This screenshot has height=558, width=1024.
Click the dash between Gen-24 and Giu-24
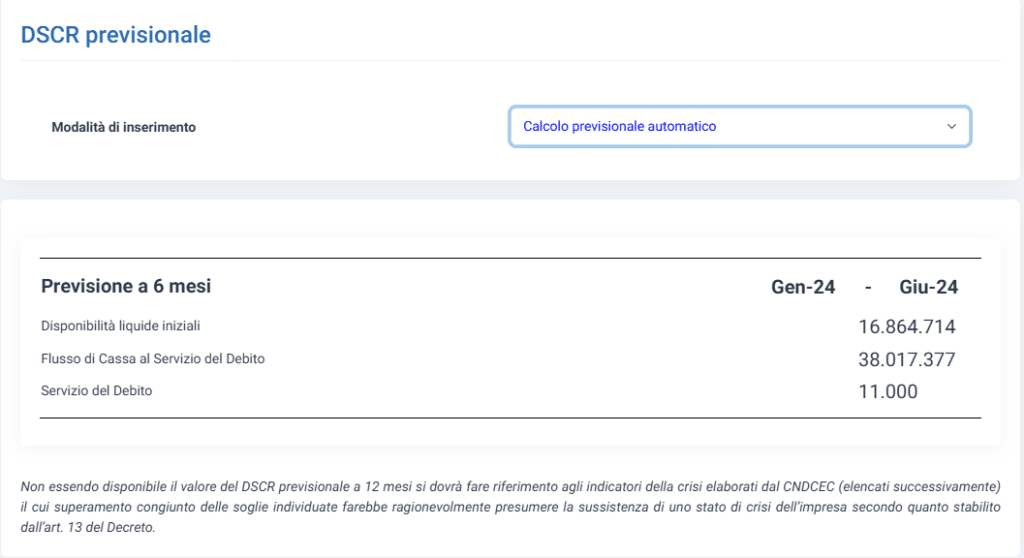point(868,287)
